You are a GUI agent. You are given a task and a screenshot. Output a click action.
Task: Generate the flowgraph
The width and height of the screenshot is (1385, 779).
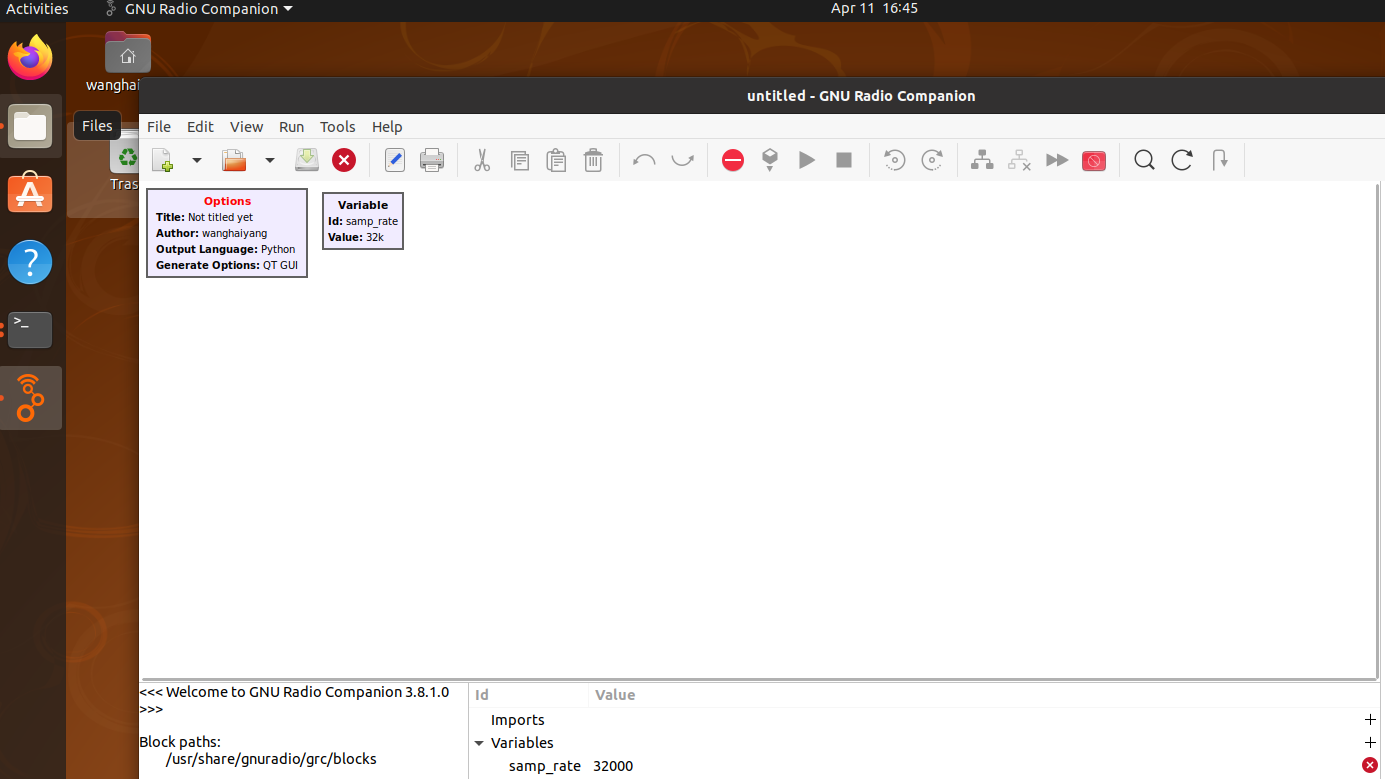pyautogui.click(x=769, y=160)
